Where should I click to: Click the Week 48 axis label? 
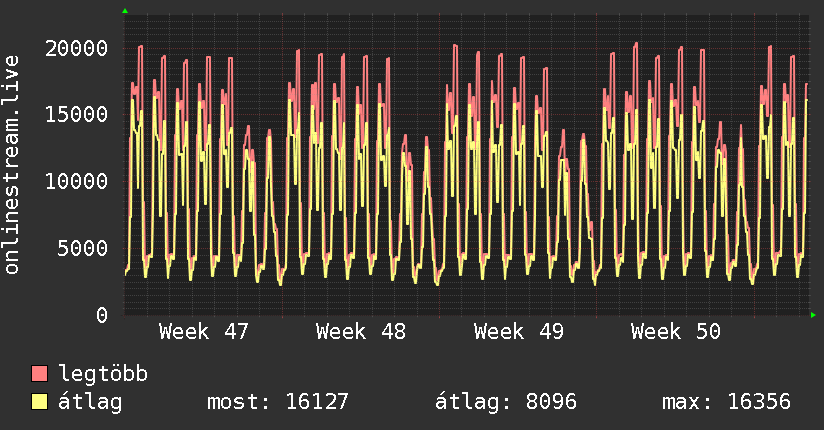tap(360, 332)
